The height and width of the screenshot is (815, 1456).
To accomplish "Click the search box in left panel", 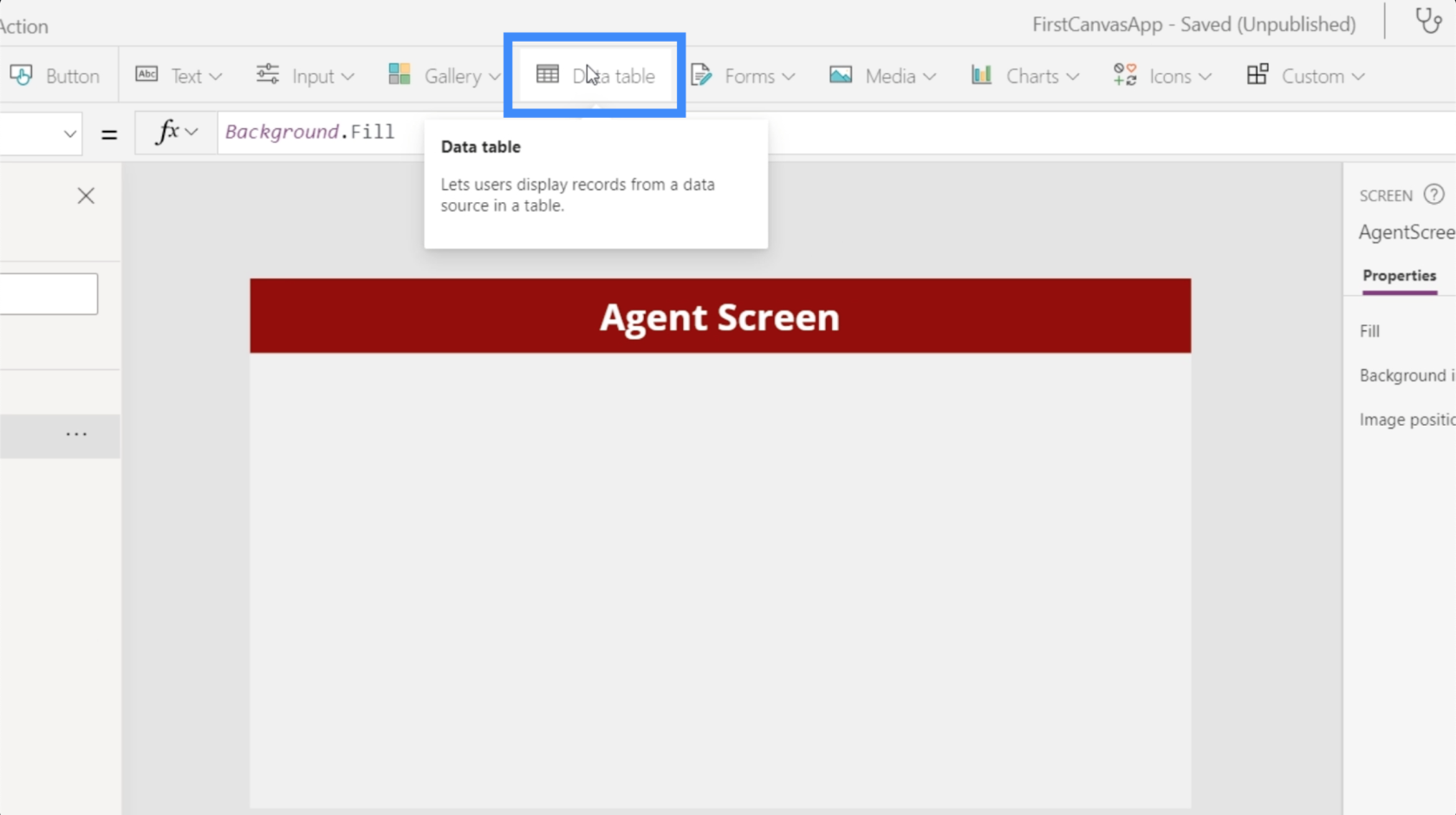I will tap(49, 294).
